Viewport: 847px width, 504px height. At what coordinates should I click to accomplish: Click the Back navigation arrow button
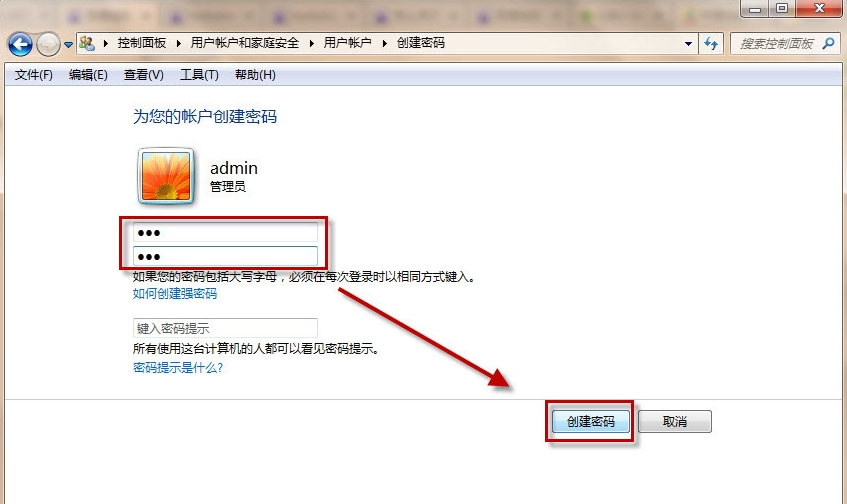[20, 44]
